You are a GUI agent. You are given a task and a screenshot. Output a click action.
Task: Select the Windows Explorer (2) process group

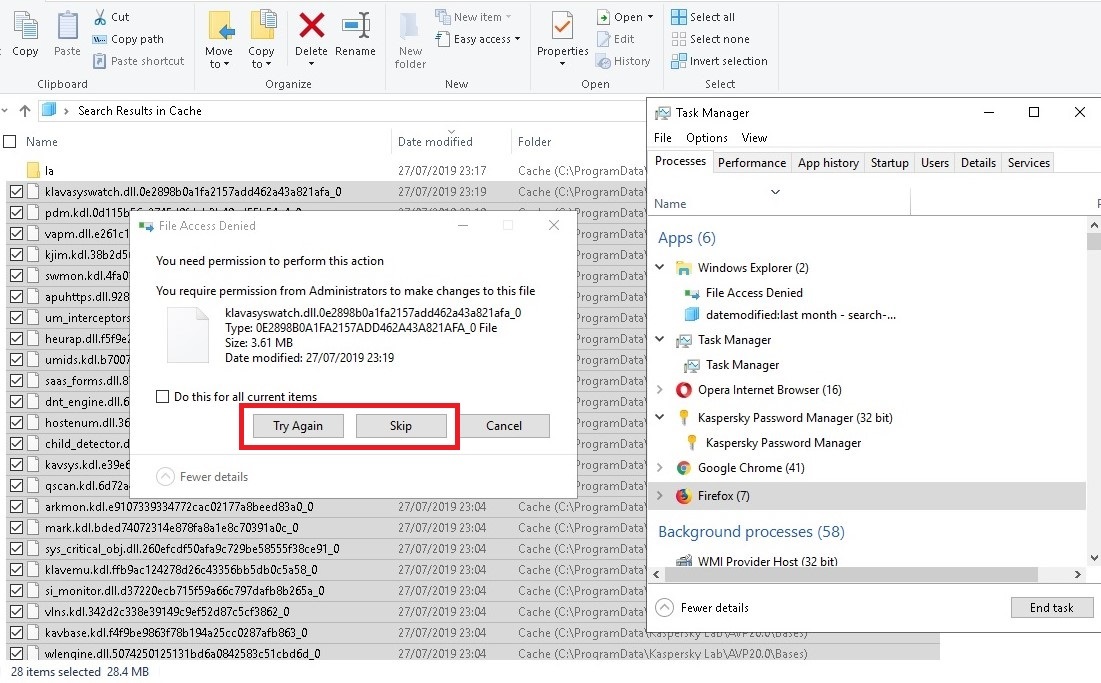point(753,267)
